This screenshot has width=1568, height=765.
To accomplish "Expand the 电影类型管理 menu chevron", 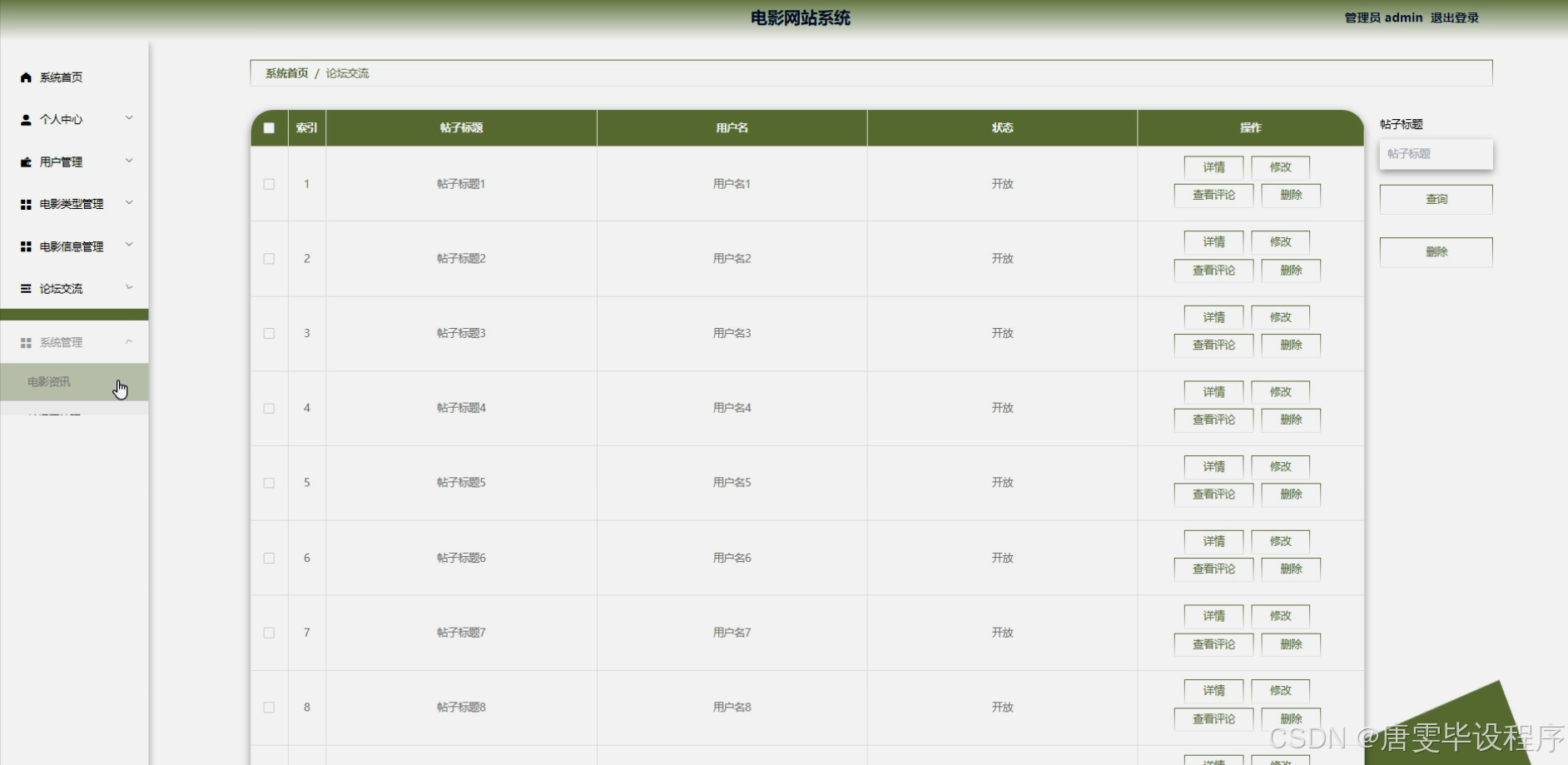I will click(x=129, y=202).
